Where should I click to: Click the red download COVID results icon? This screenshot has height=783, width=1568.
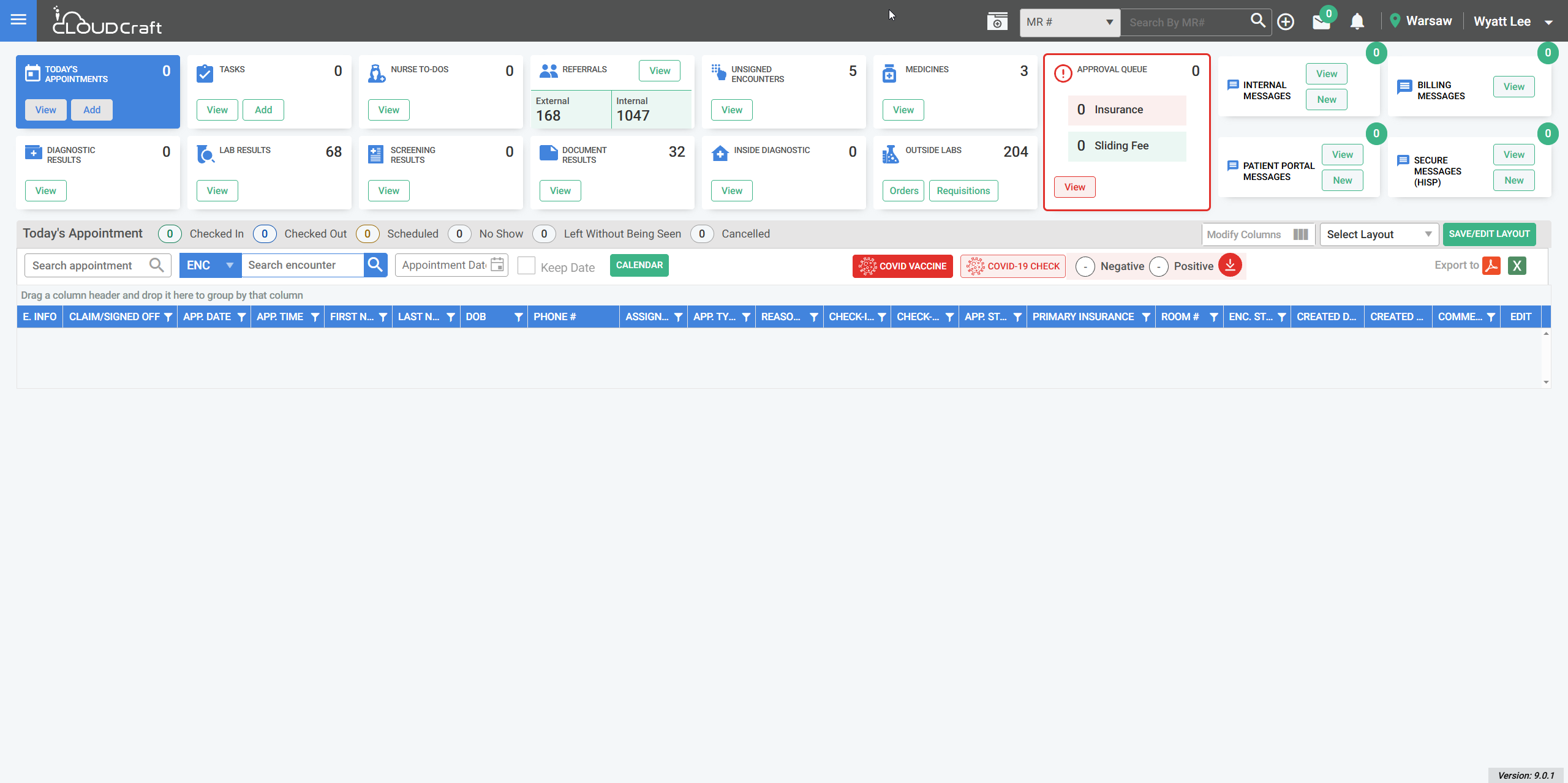tap(1230, 265)
